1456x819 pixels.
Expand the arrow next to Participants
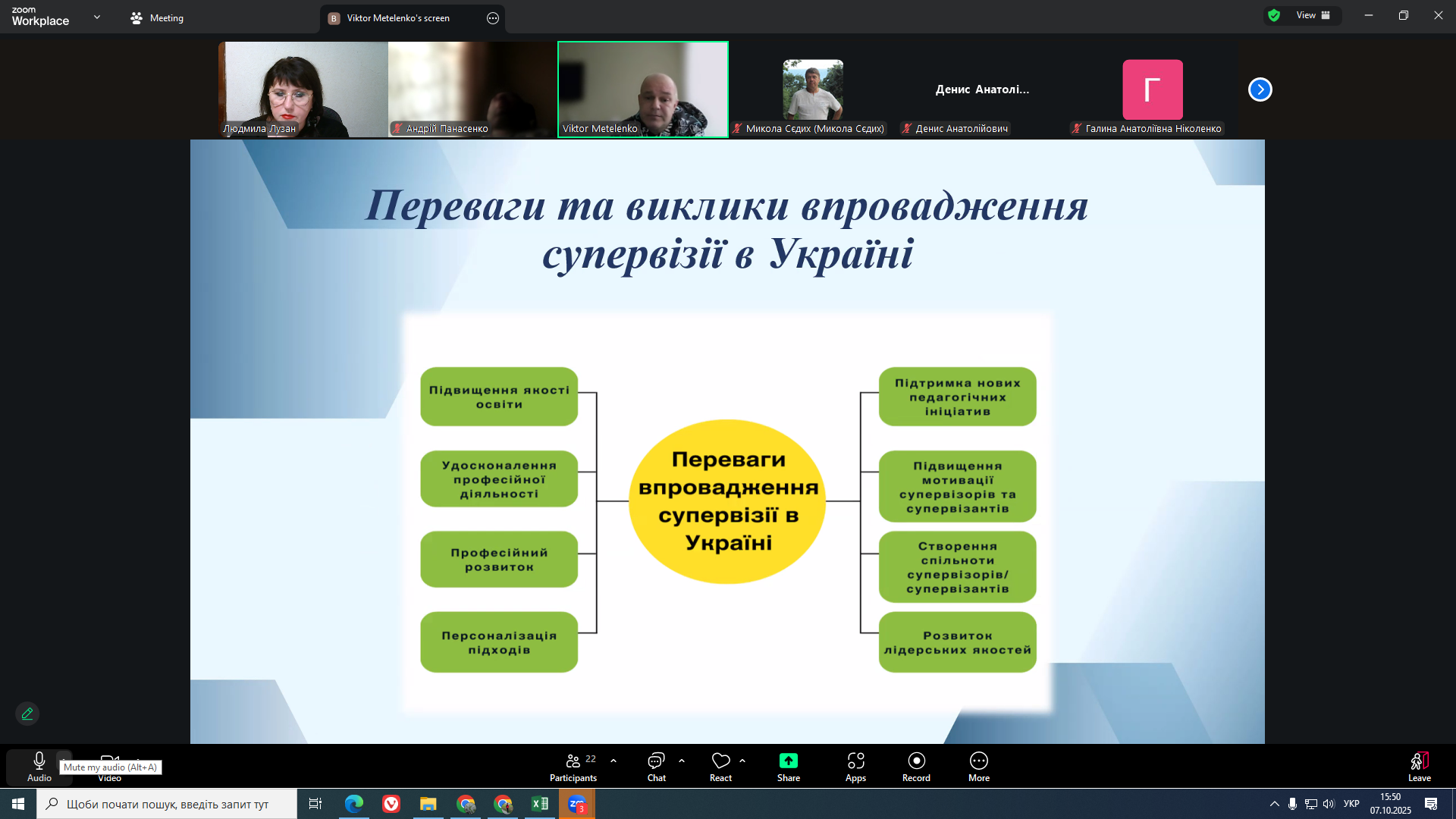pyautogui.click(x=613, y=761)
